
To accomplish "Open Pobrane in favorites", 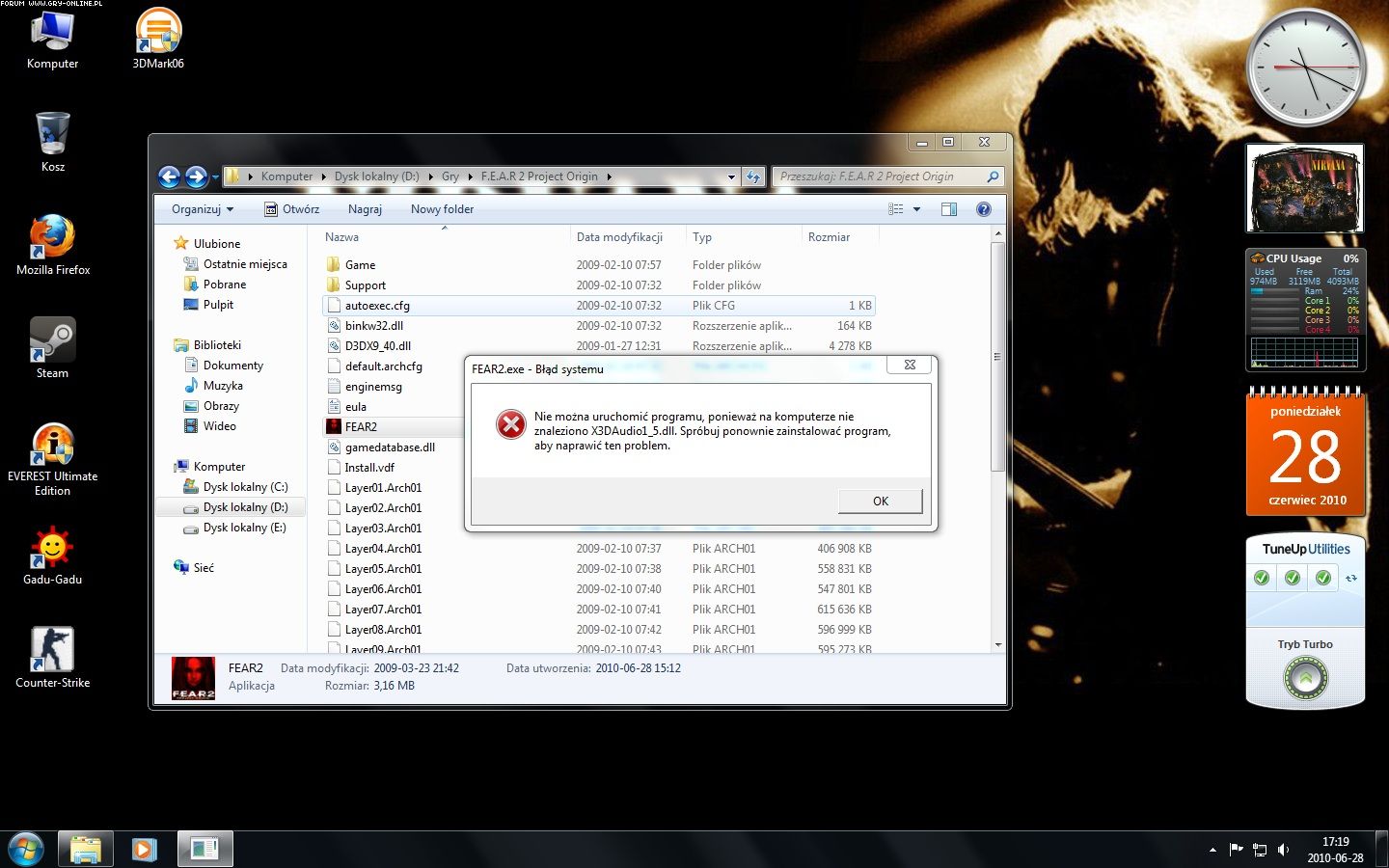I will [224, 285].
